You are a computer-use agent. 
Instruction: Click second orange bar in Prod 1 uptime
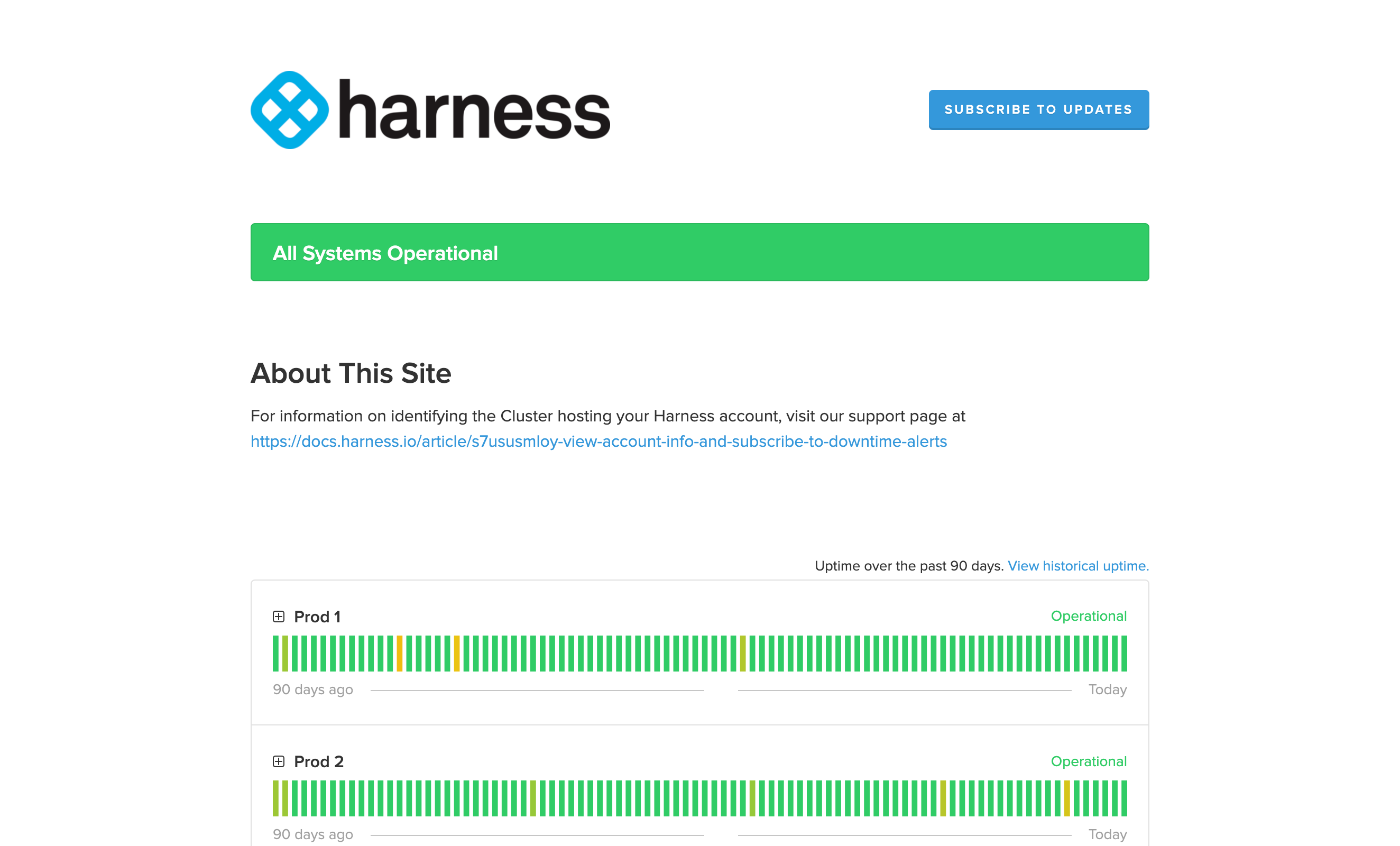pos(457,654)
